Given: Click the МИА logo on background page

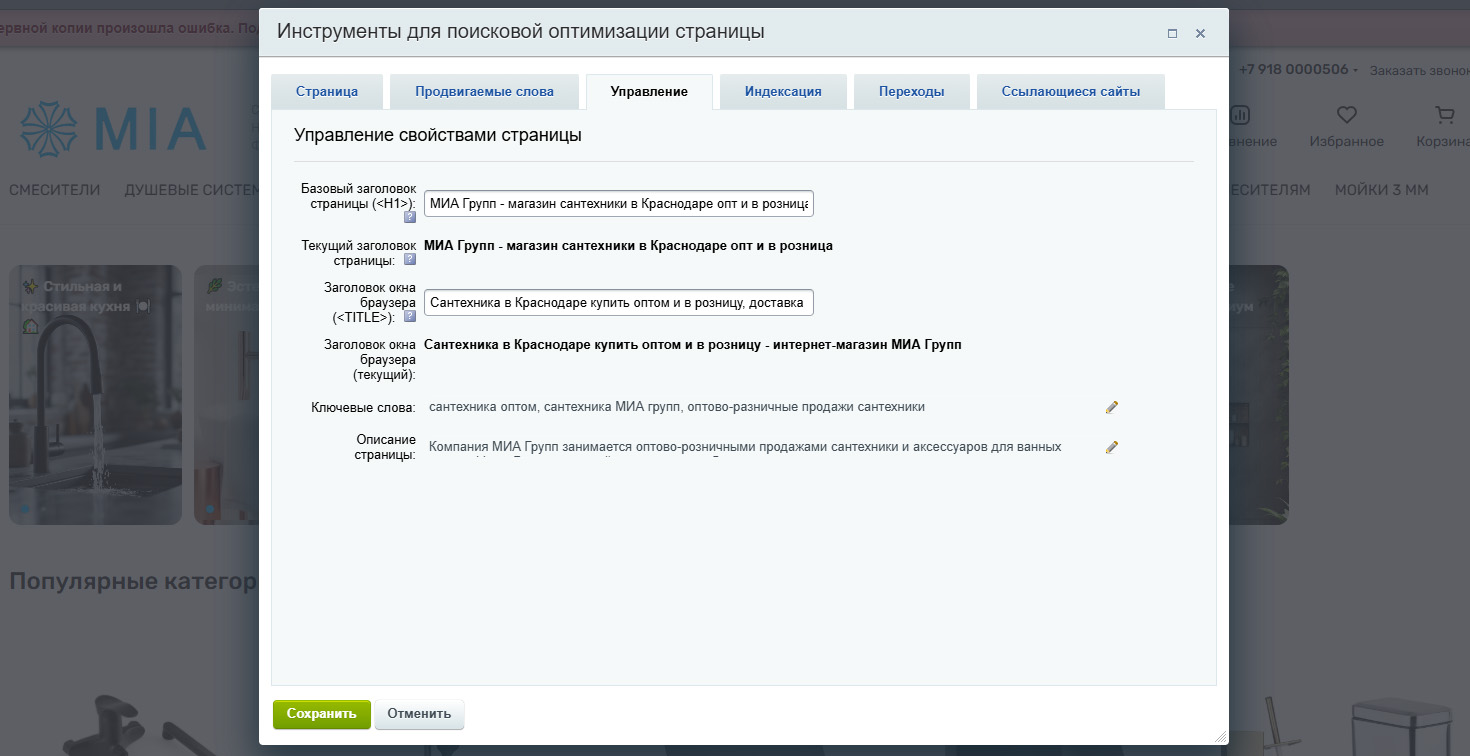Looking at the screenshot, I should 113,129.
